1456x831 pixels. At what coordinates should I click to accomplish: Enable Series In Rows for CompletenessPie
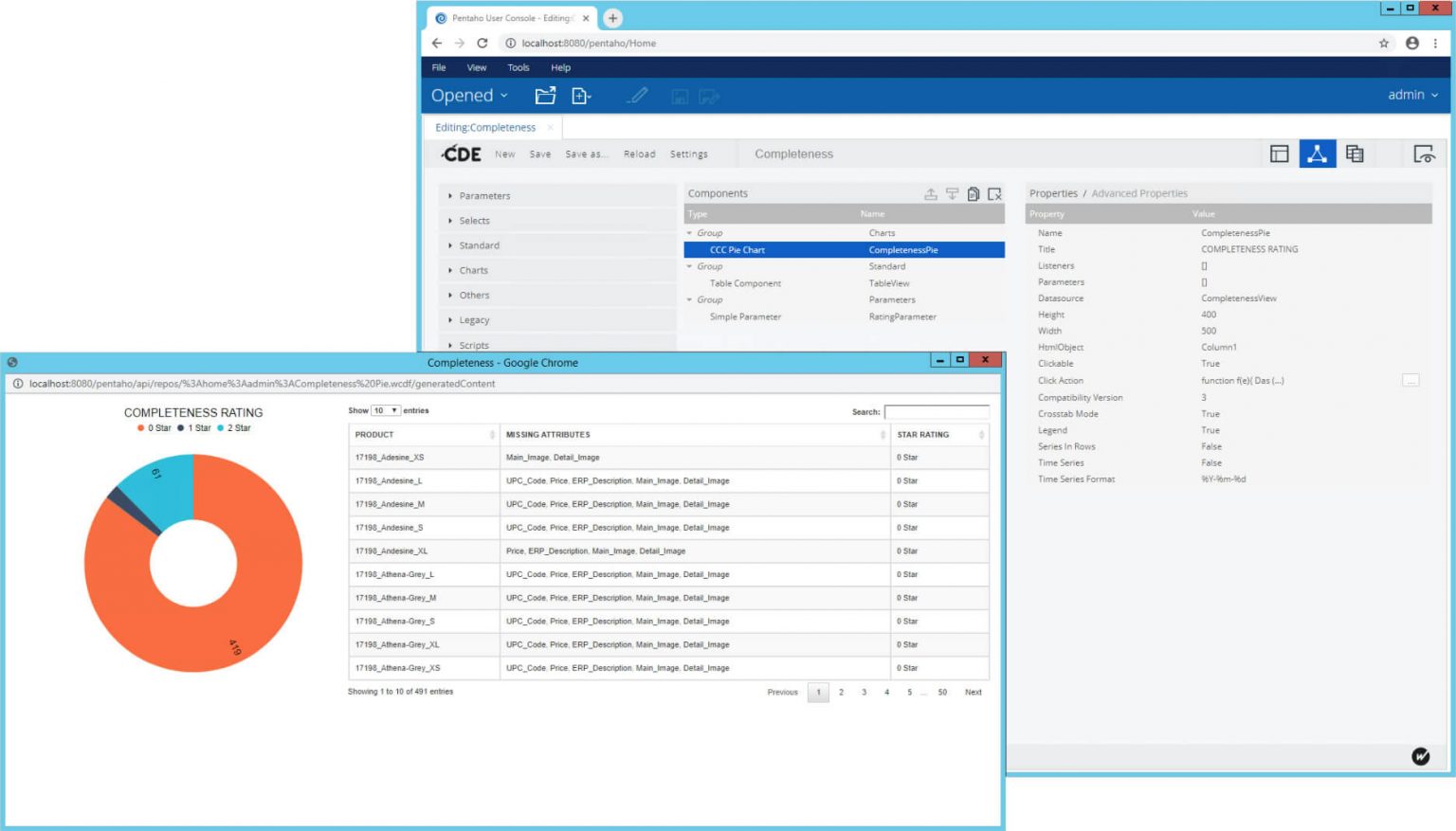pyautogui.click(x=1212, y=446)
